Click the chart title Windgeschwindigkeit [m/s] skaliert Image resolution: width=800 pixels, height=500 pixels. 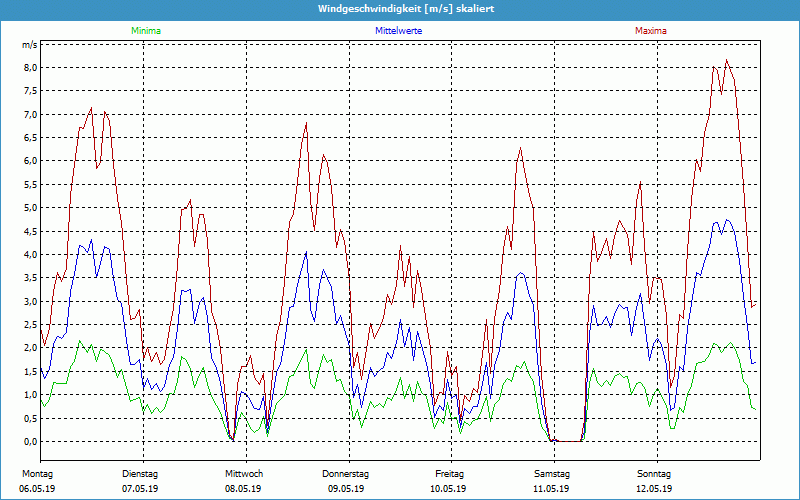(406, 9)
